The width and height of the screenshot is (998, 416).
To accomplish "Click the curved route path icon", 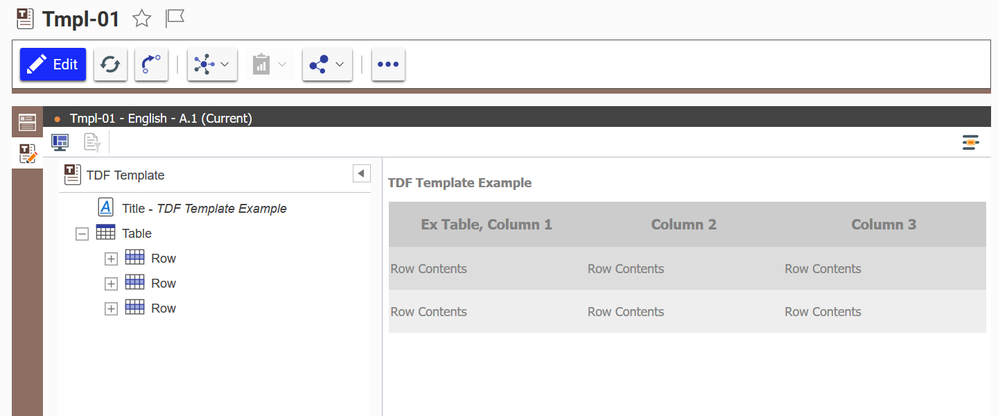I will coord(151,64).
